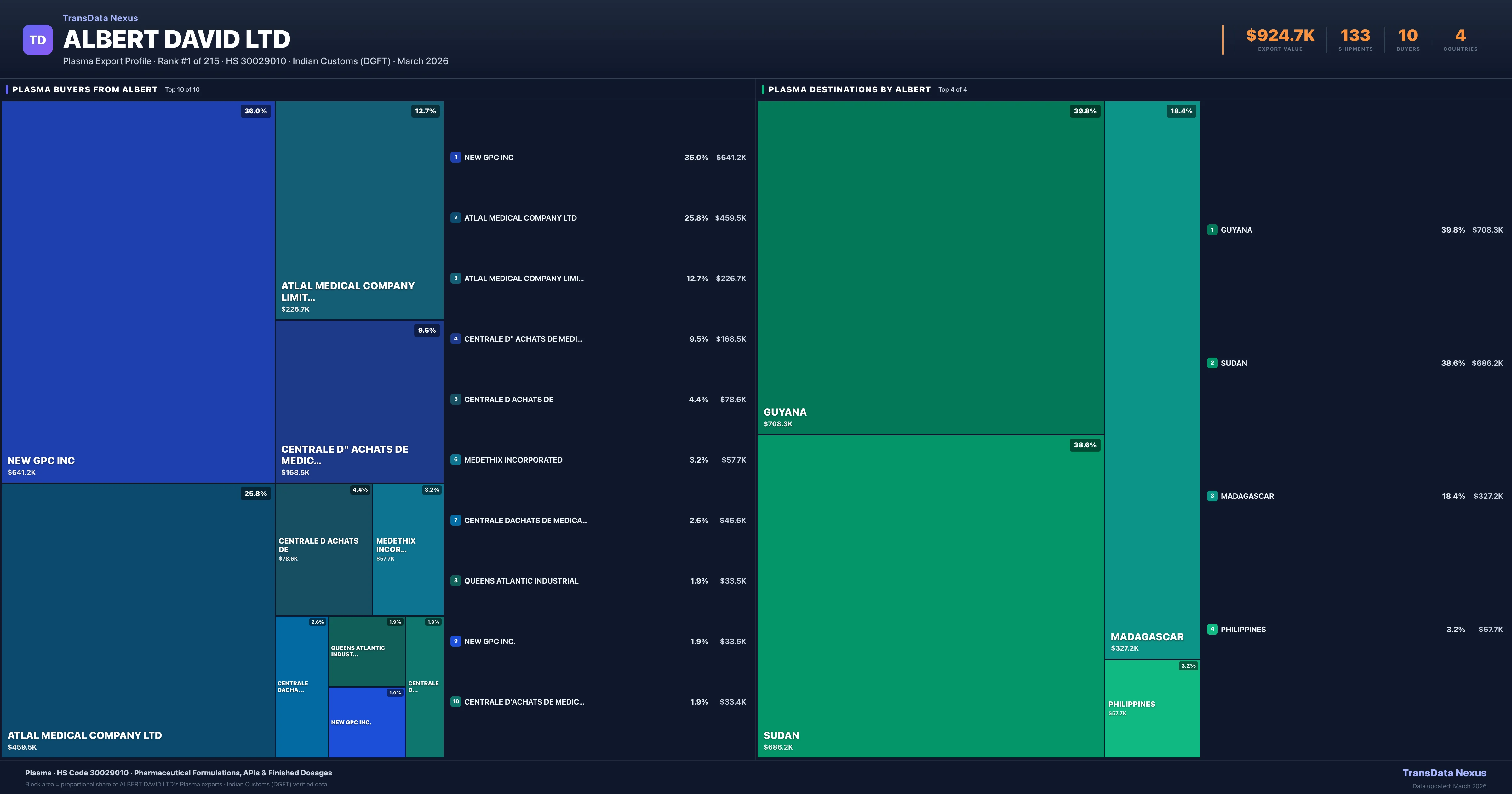Switch to PLASMA DESTINATIONS BY ALBERT section

pyautogui.click(x=850, y=89)
